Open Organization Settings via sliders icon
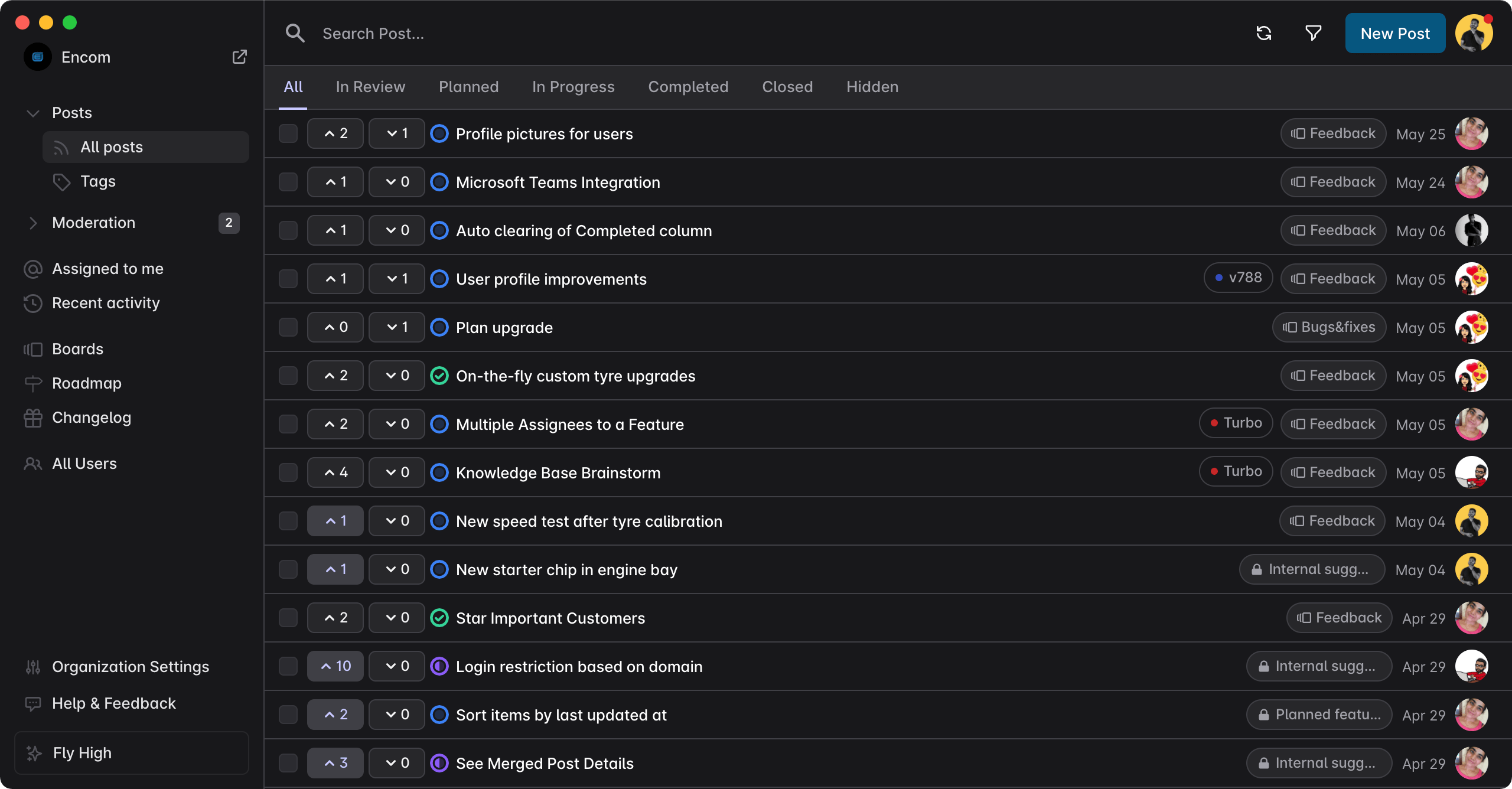The width and height of the screenshot is (1512, 789). (x=33, y=667)
